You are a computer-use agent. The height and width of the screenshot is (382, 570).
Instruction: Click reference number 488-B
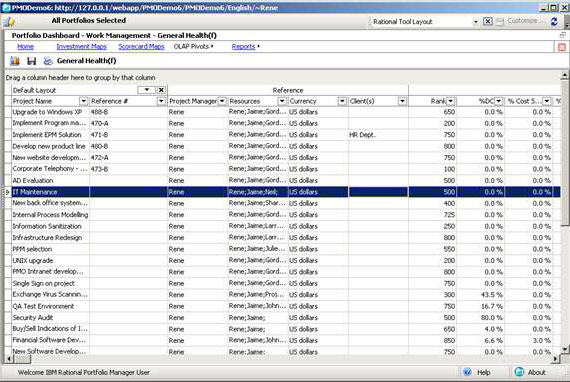[99, 112]
